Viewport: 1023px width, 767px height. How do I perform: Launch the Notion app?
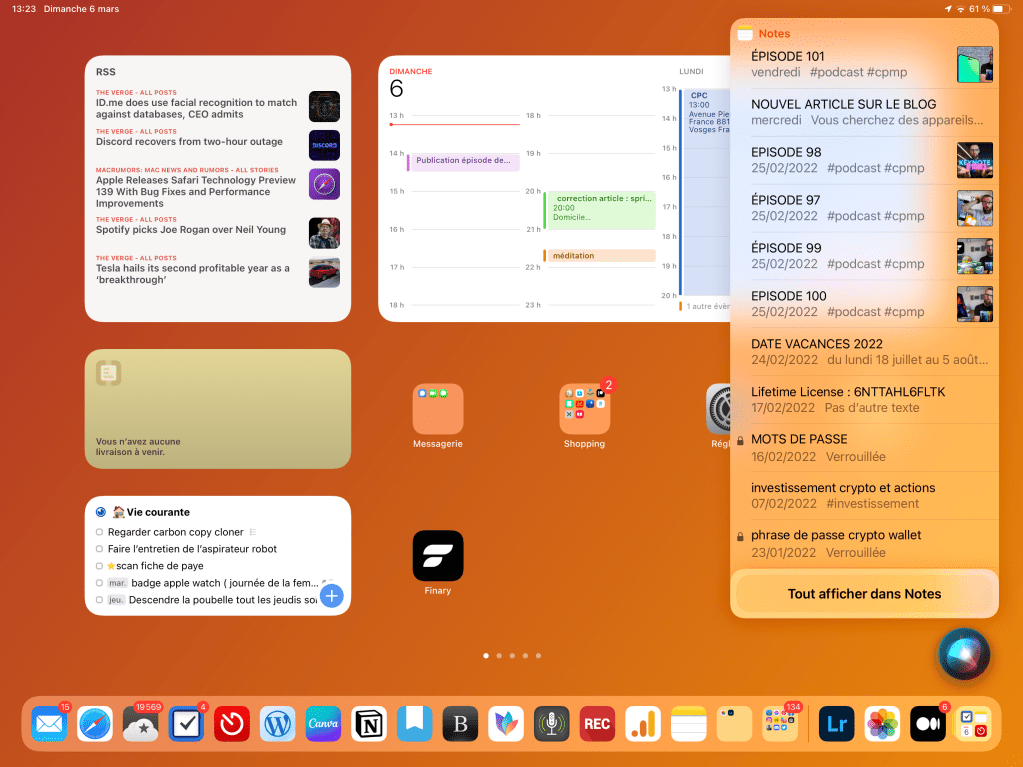coord(369,723)
